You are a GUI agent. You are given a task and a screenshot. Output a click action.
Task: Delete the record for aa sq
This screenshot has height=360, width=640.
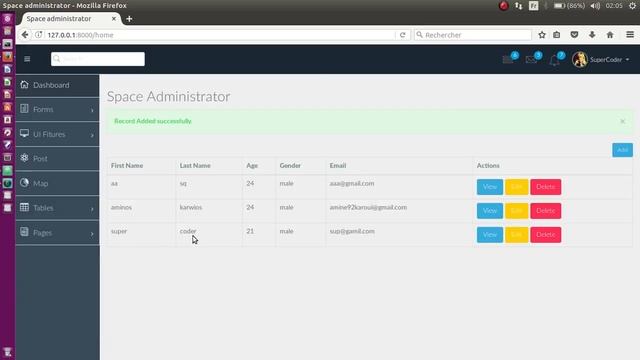point(546,187)
